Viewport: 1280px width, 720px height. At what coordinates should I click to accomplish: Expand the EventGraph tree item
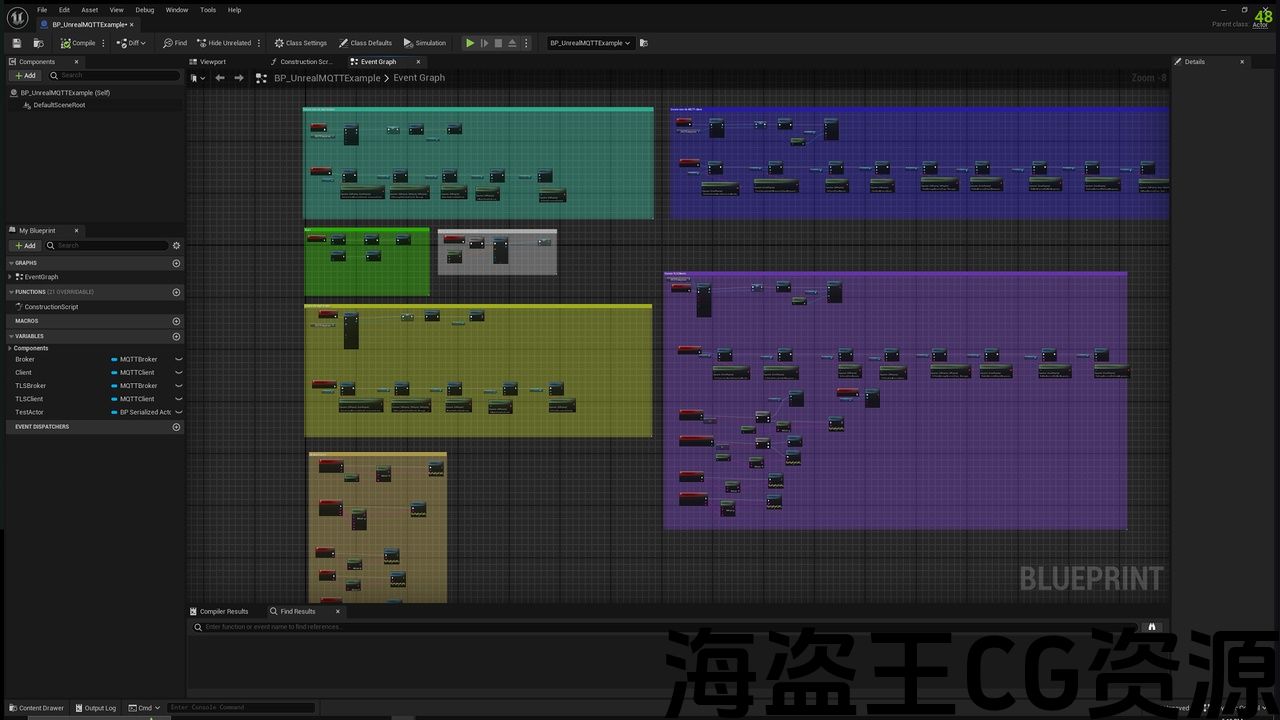[x=11, y=277]
